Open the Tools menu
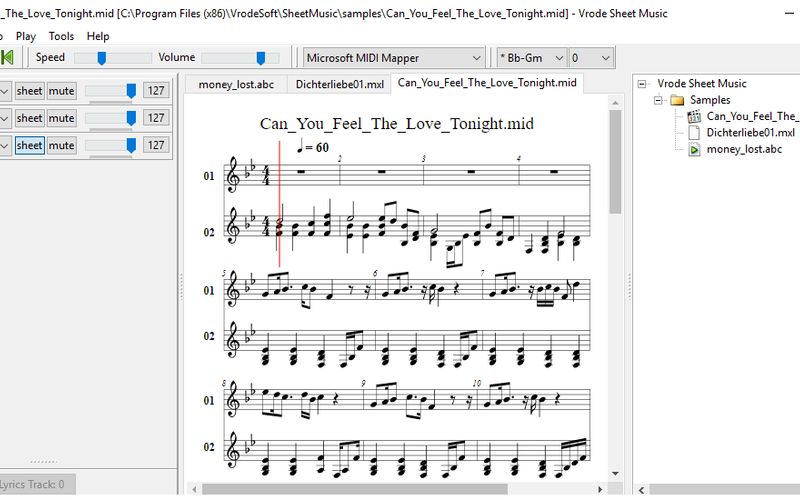The width and height of the screenshot is (800, 500). [x=61, y=36]
